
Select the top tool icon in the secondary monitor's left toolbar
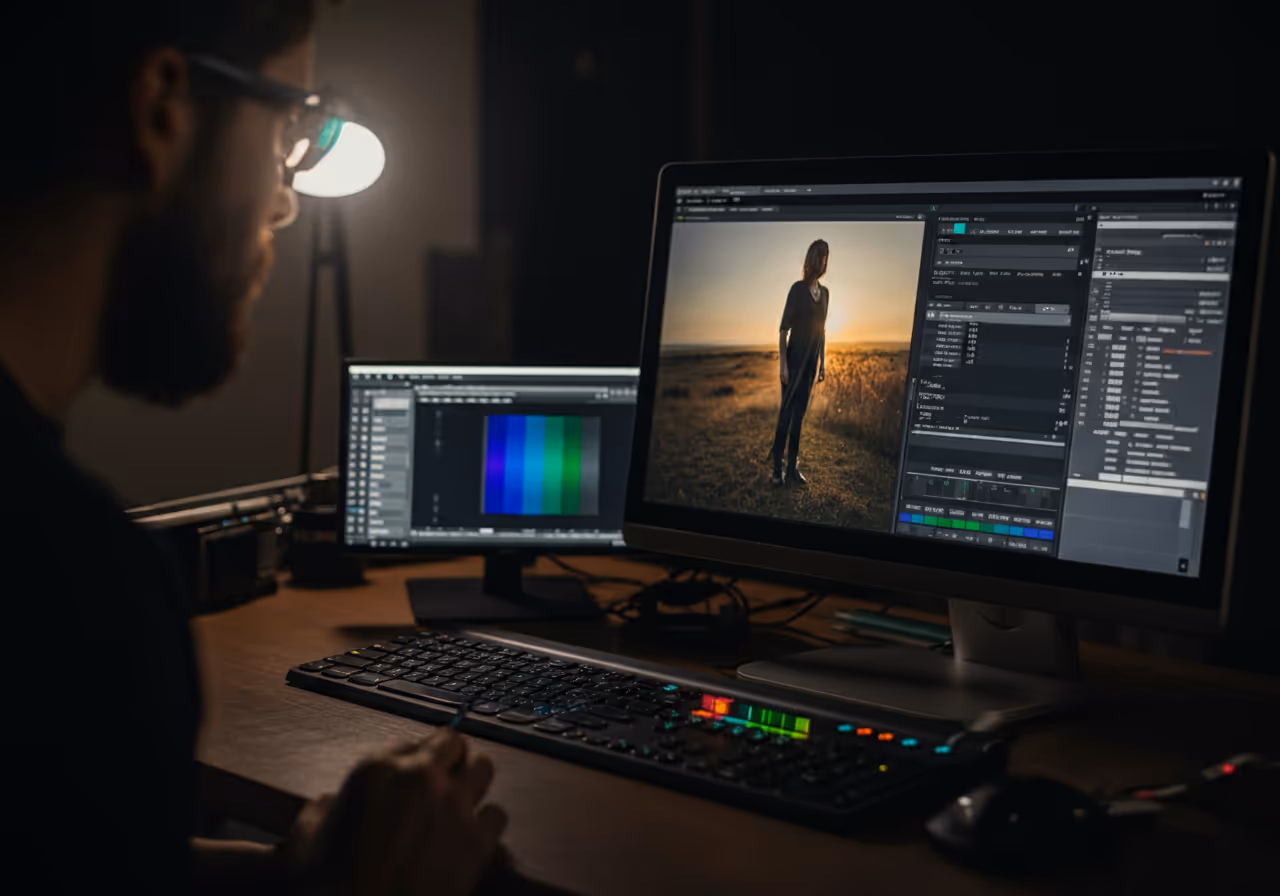click(355, 393)
